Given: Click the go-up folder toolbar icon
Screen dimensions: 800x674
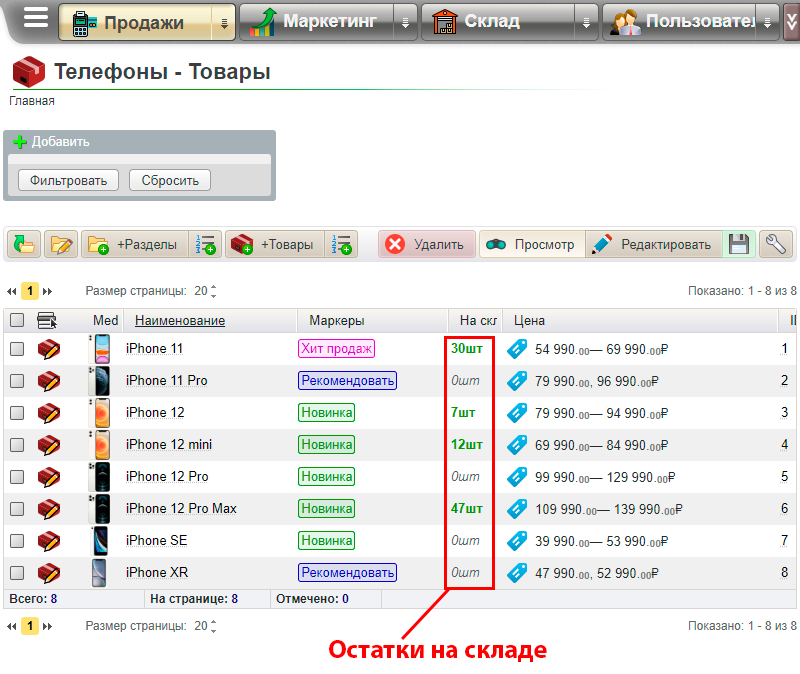Looking at the screenshot, I should pos(24,244).
